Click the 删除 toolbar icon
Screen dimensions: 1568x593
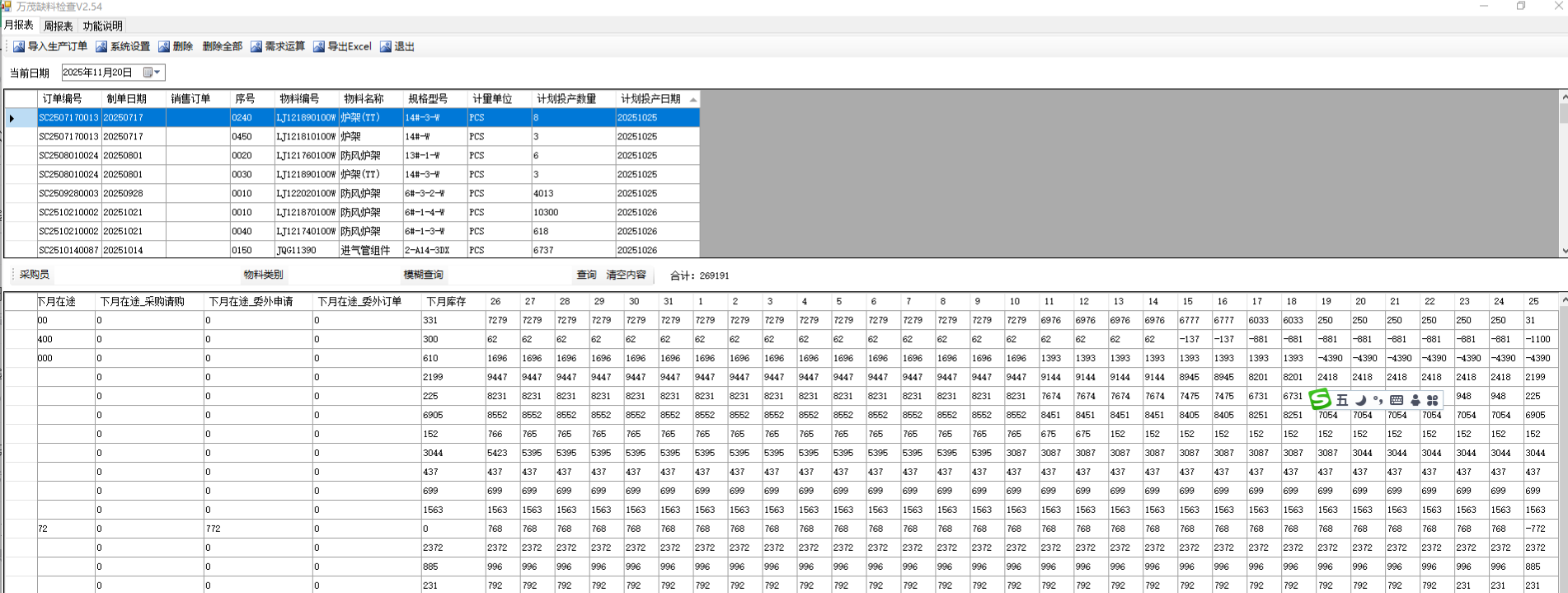[x=164, y=47]
